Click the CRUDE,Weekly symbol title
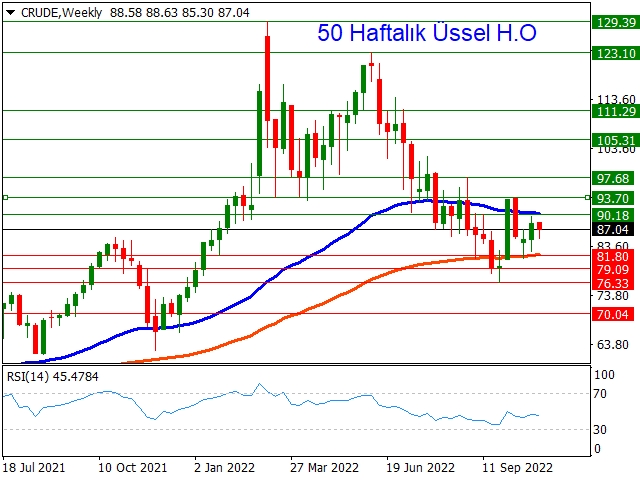 pyautogui.click(x=61, y=13)
